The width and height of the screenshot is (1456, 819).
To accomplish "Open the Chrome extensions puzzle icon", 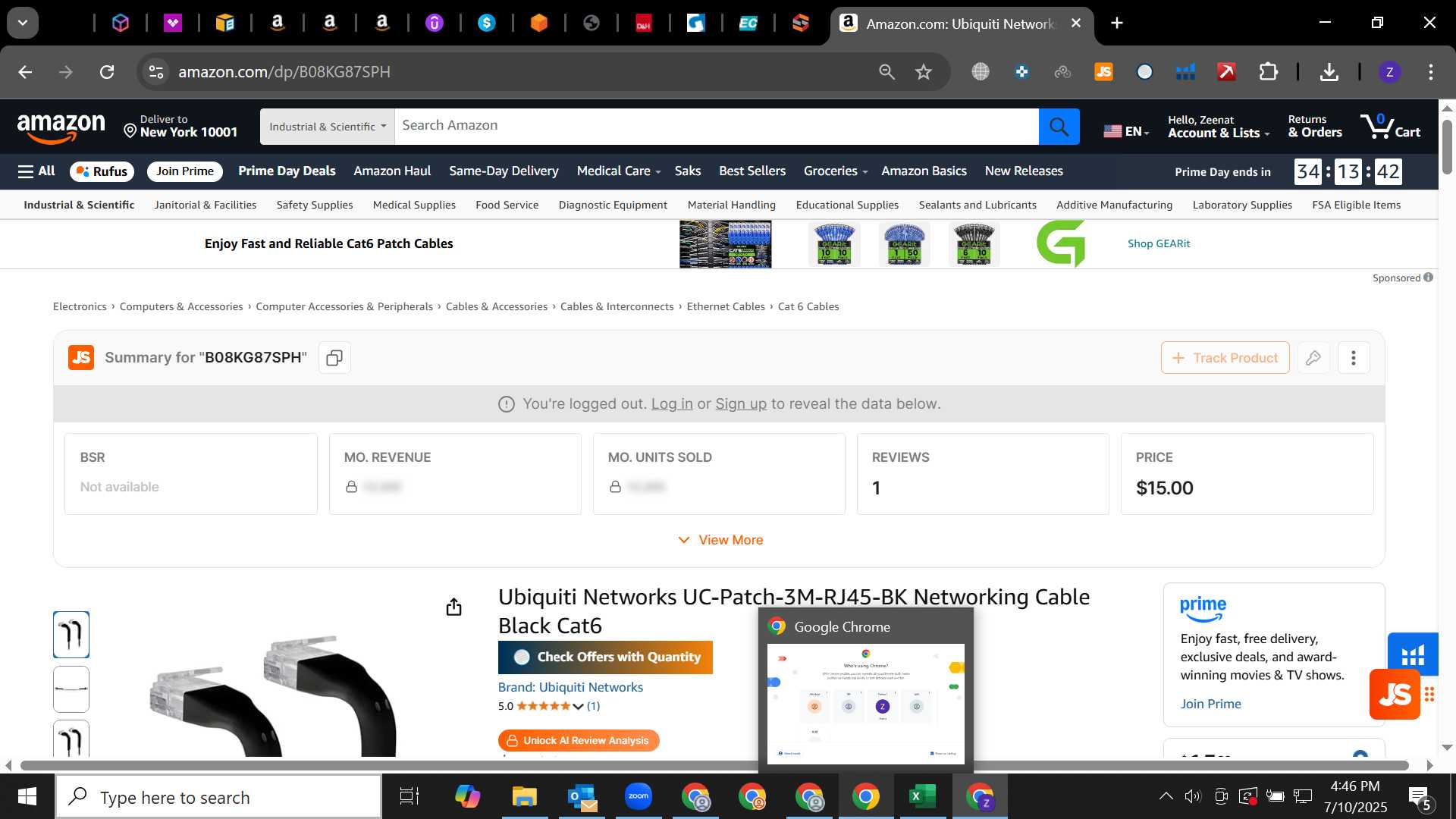I will pos(1268,72).
